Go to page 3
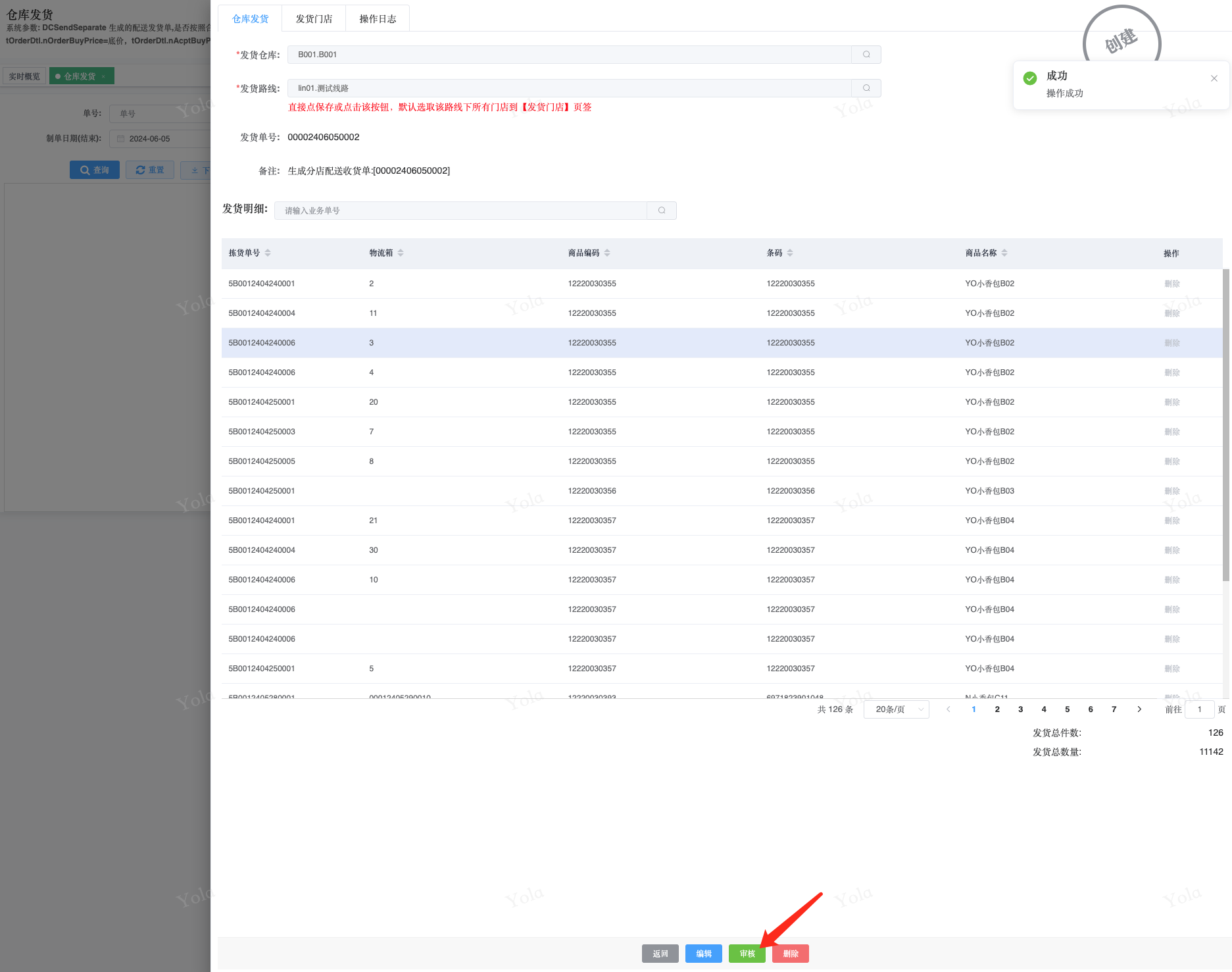Screen dimensions: 1232x972 [x=1021, y=709]
